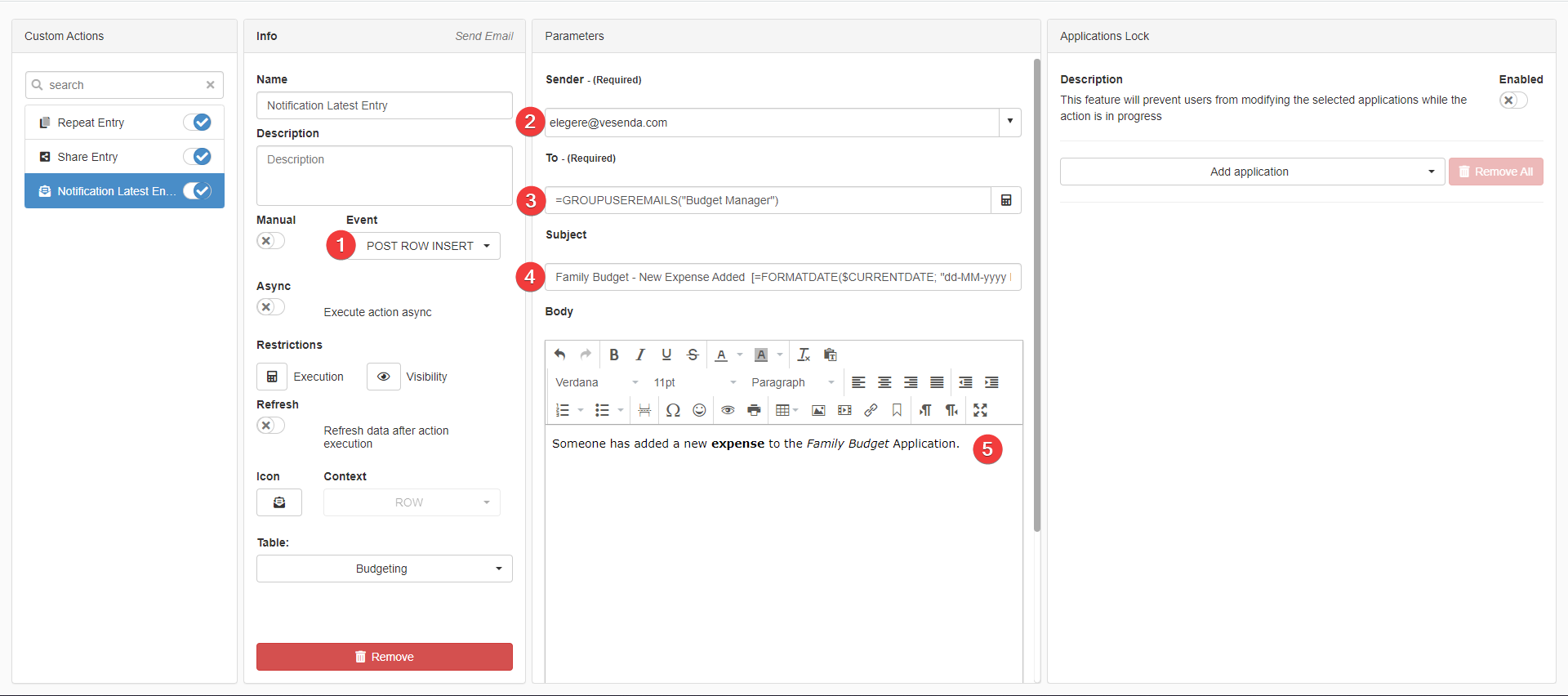Disable the Repeat Entry action toggle
Image resolution: width=1568 pixels, height=696 pixels.
tap(198, 123)
